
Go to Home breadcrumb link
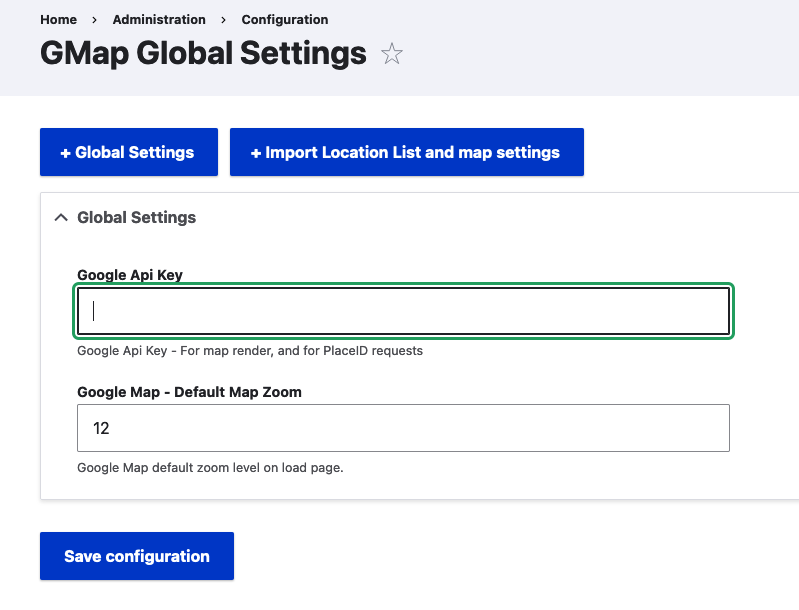click(x=59, y=19)
